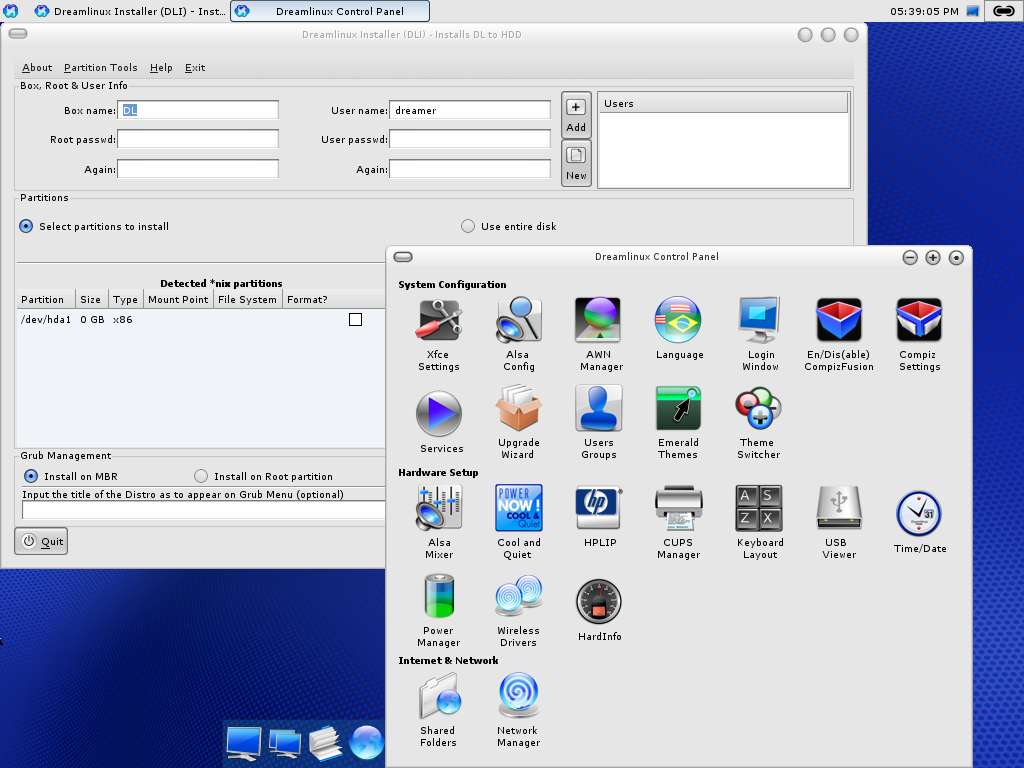Switch to Dreamlinux Control Panel taskbar entry

330,11
